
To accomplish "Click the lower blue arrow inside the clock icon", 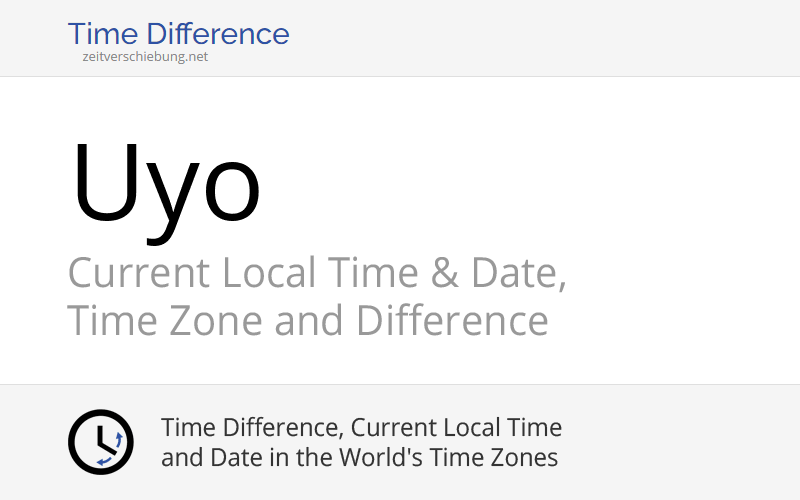I will coord(104,461).
